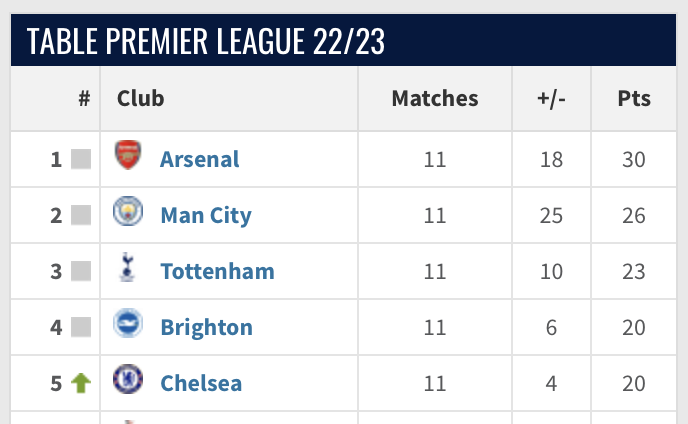688x424 pixels.
Task: Click the +/- goal difference header
Action: click(x=551, y=99)
